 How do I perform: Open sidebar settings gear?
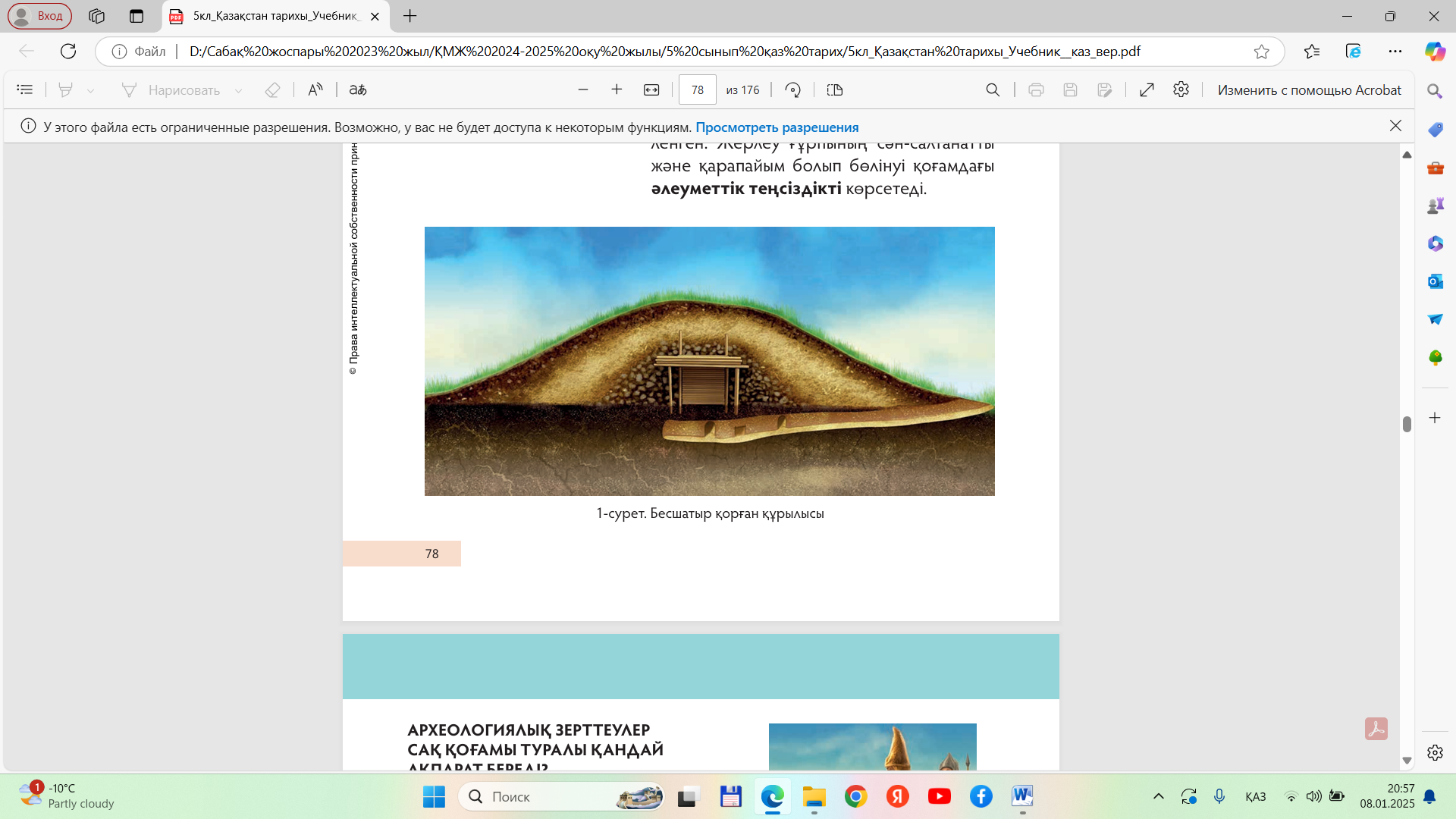(1435, 752)
